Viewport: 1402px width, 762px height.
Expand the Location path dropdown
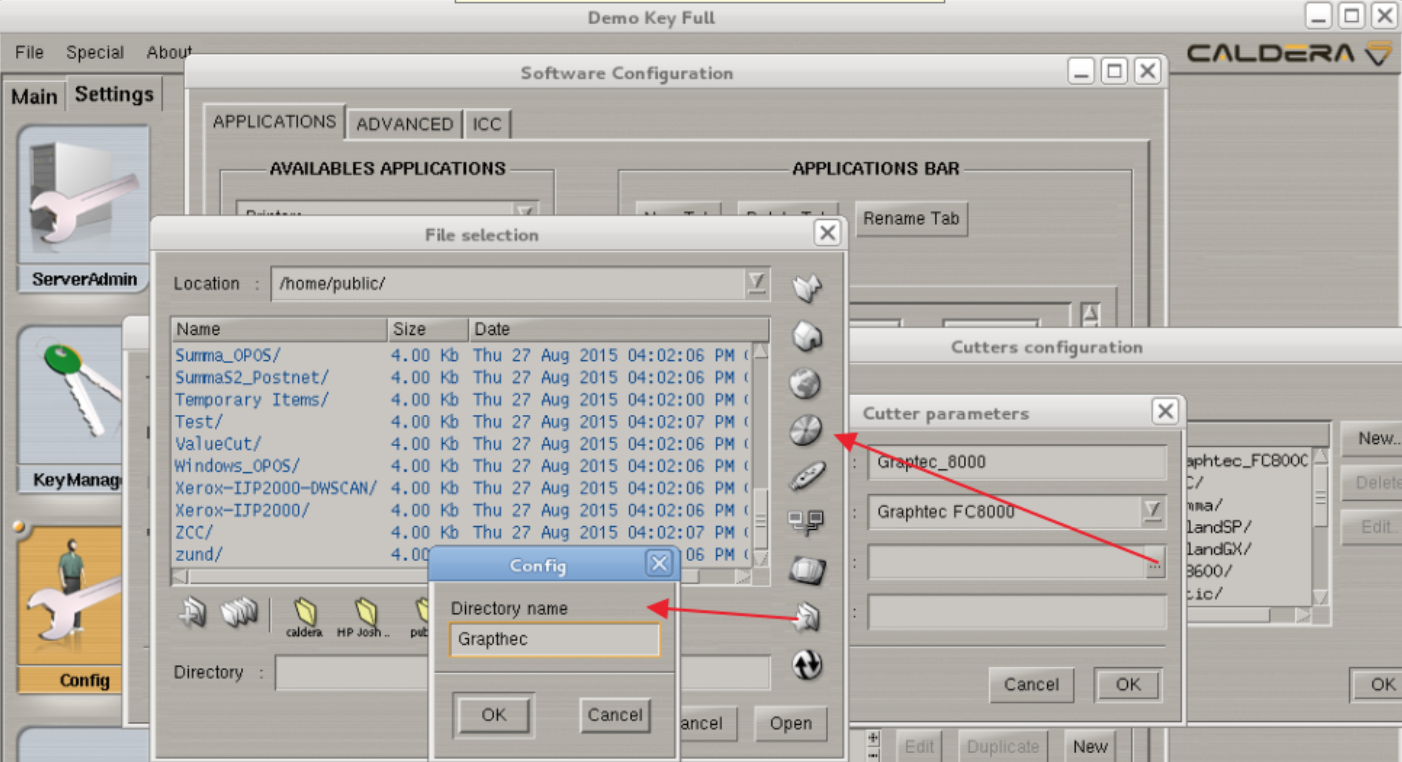coord(757,283)
